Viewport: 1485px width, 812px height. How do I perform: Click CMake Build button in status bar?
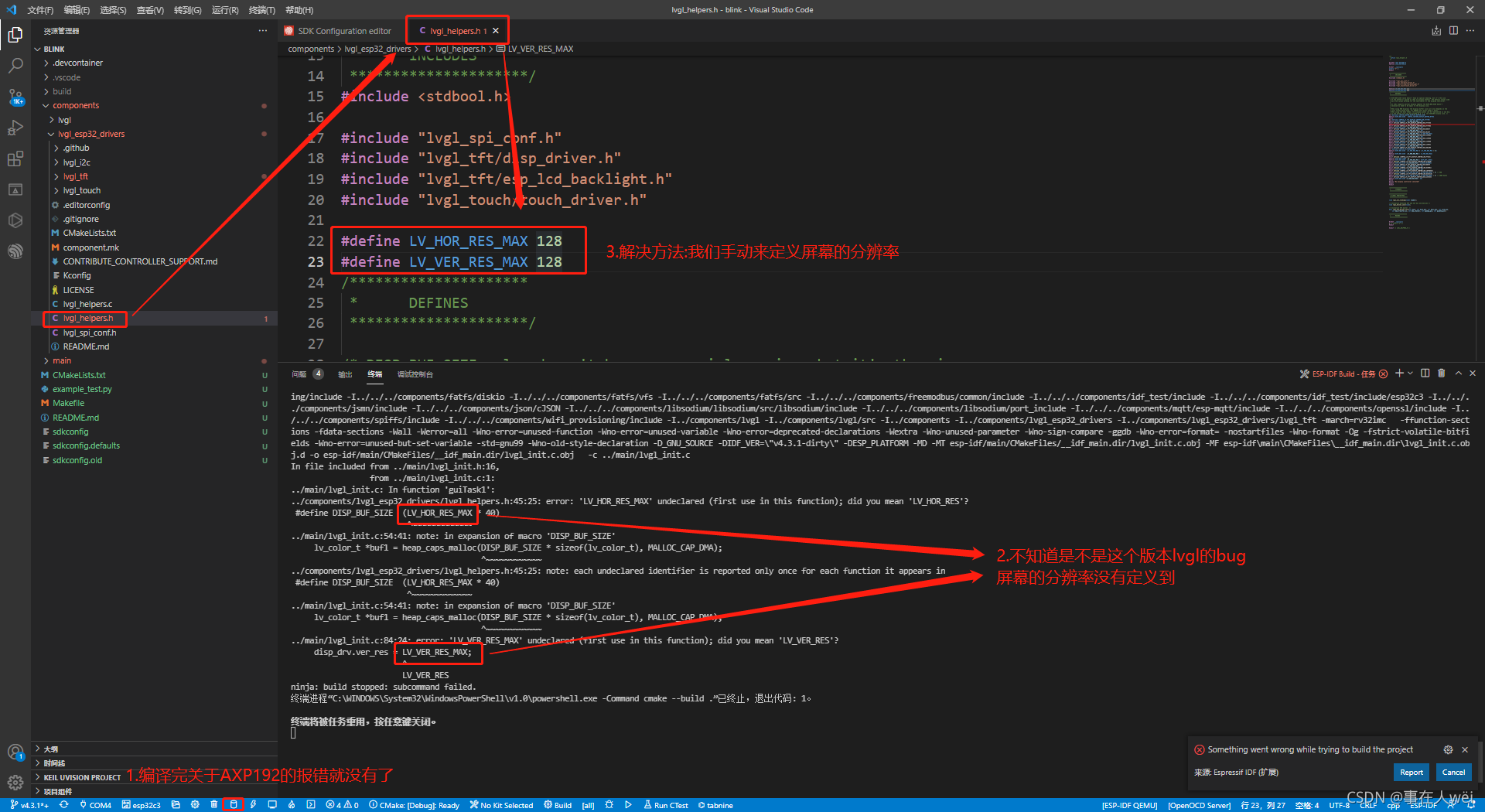tap(558, 805)
